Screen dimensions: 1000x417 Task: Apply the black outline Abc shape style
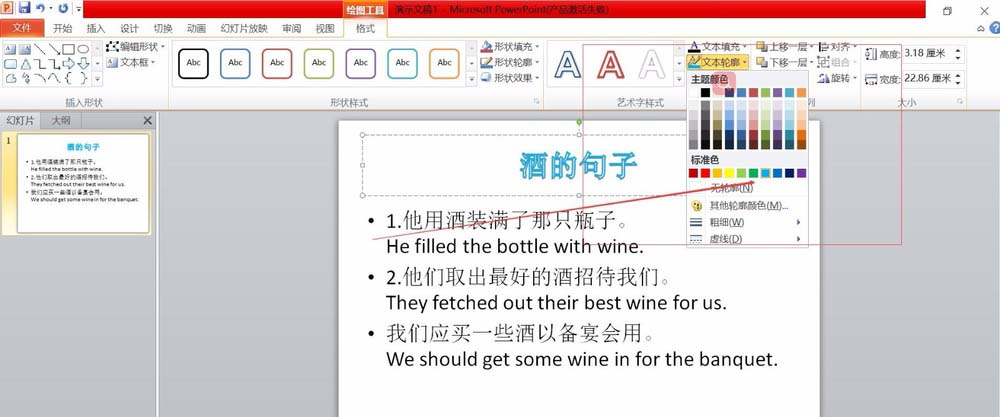coord(193,63)
